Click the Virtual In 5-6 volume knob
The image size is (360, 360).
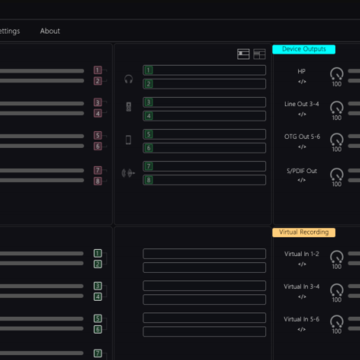point(337,321)
